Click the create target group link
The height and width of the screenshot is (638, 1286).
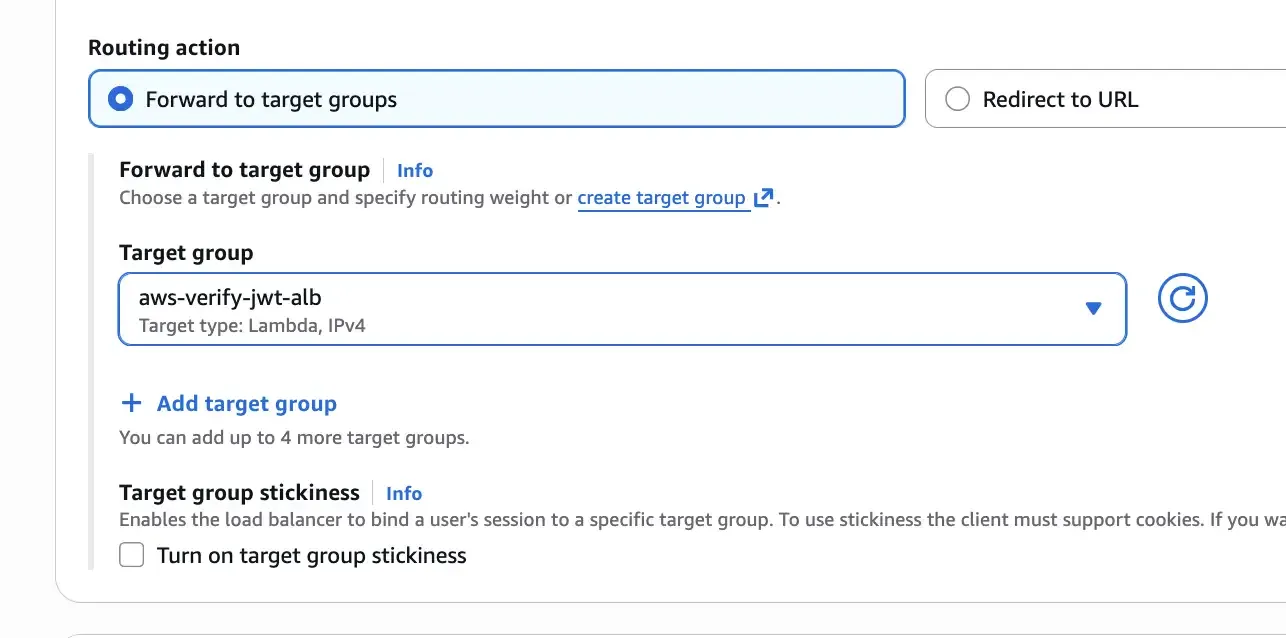tap(663, 197)
